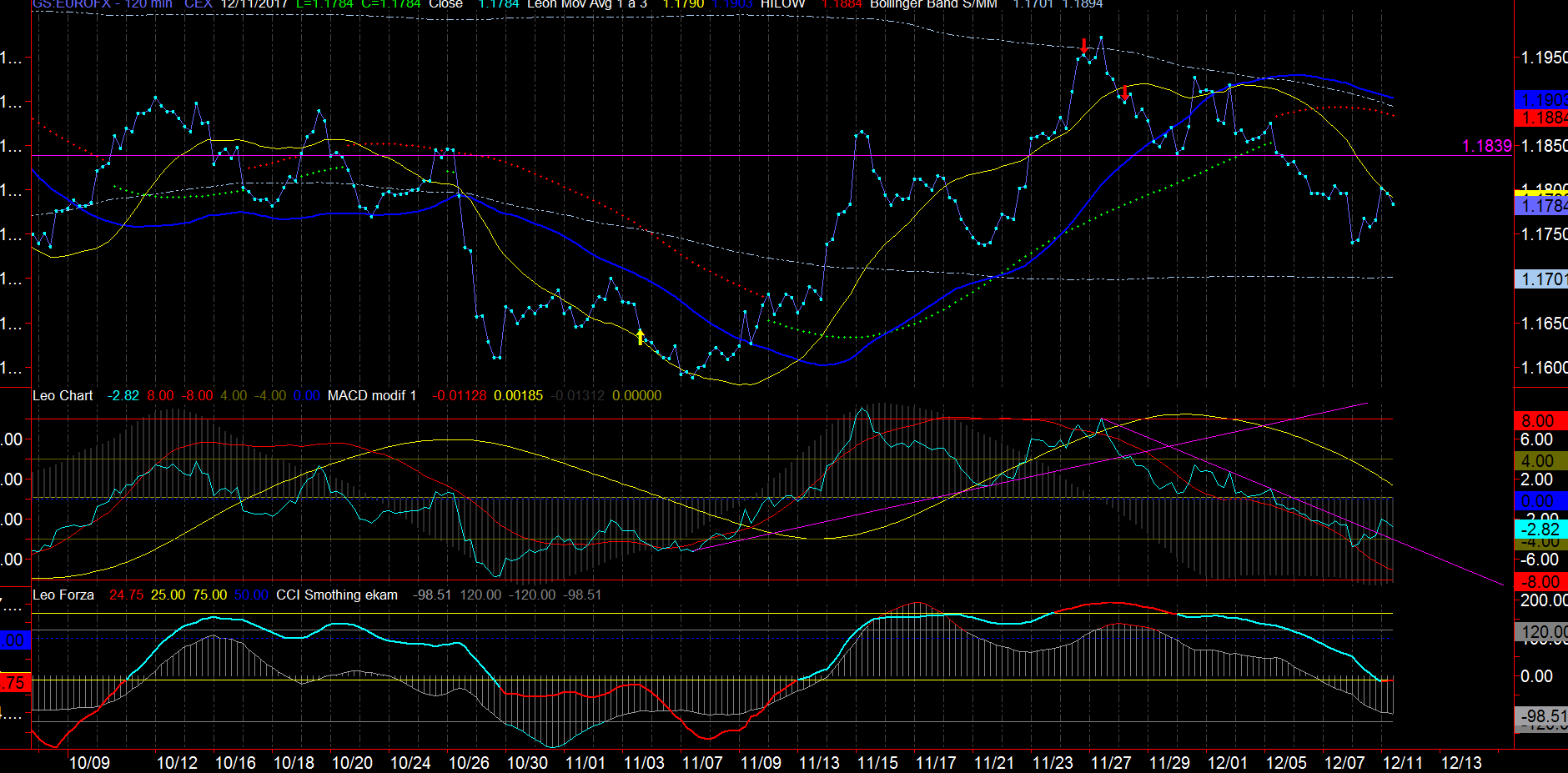Click the 6.00 label on Leo Chart right axis

(1536, 439)
